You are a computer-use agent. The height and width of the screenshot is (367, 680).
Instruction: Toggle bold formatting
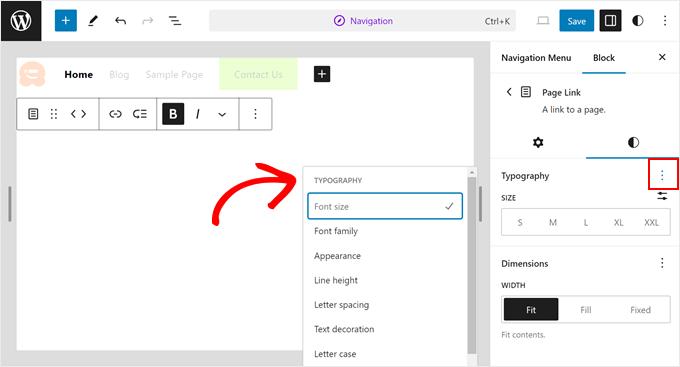tap(173, 114)
